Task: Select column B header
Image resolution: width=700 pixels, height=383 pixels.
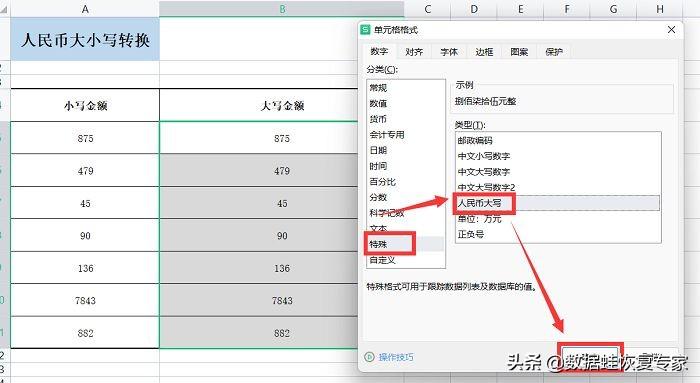Action: pyautogui.click(x=282, y=9)
